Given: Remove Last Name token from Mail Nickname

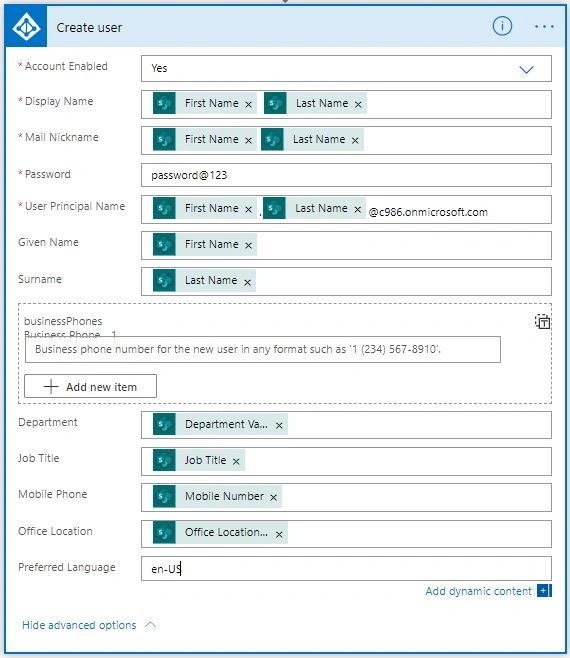Looking at the screenshot, I should point(355,141).
